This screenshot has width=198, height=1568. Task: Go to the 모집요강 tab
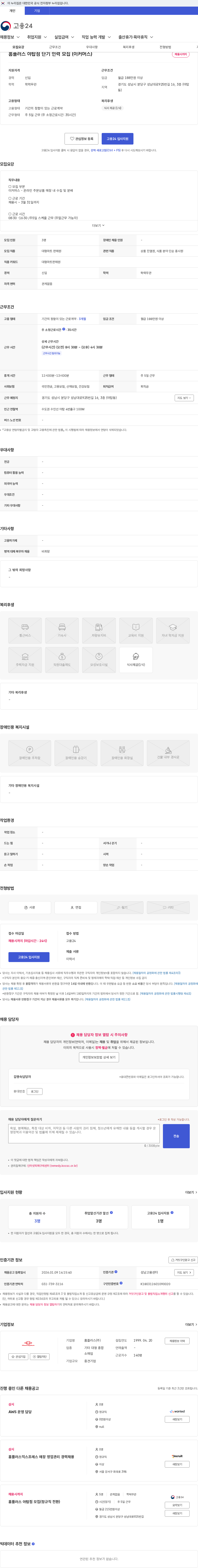(18, 47)
